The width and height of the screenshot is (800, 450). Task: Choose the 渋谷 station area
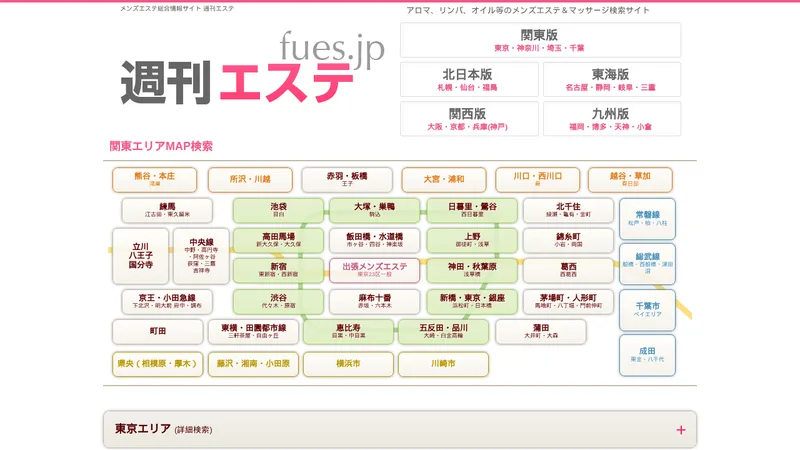click(279, 302)
